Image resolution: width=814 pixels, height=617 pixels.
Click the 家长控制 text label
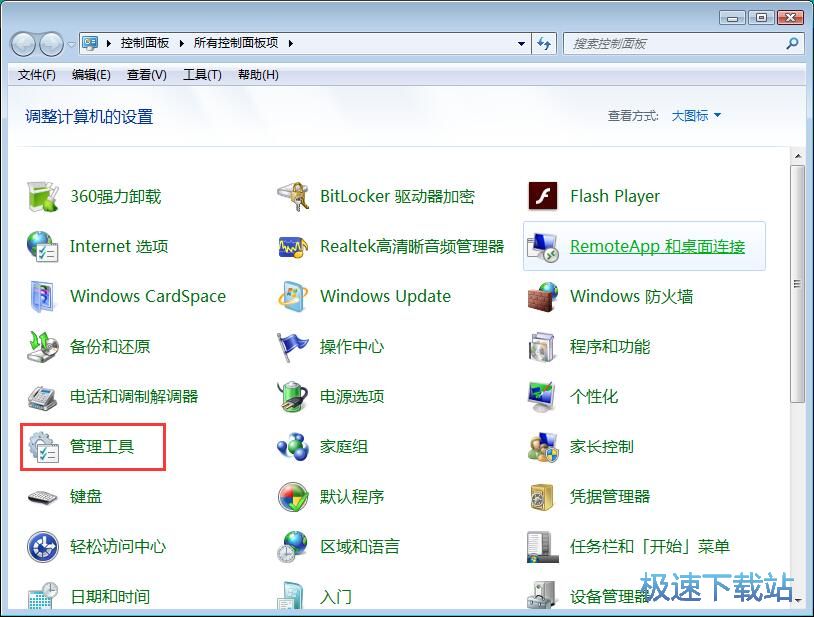pyautogui.click(x=601, y=447)
